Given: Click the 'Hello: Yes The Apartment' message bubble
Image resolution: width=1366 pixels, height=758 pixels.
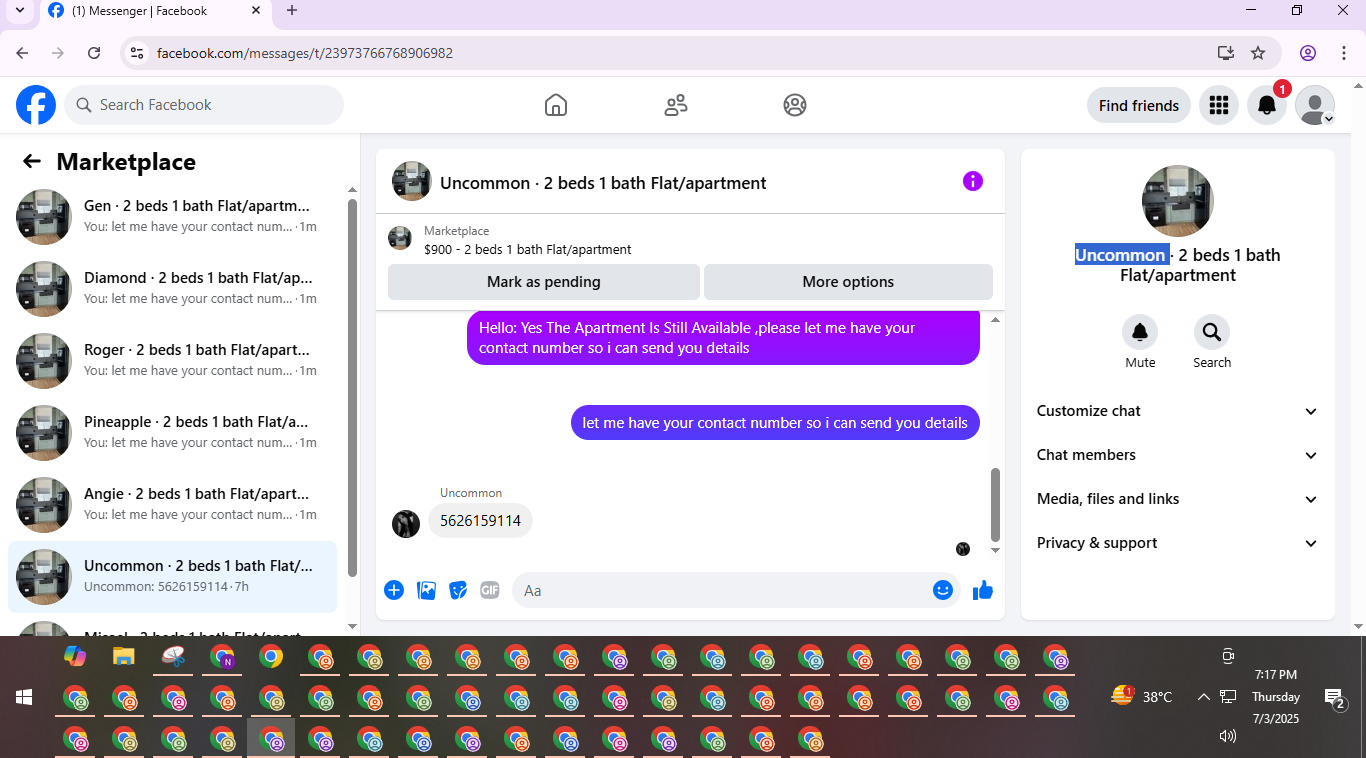Looking at the screenshot, I should pos(723,338).
